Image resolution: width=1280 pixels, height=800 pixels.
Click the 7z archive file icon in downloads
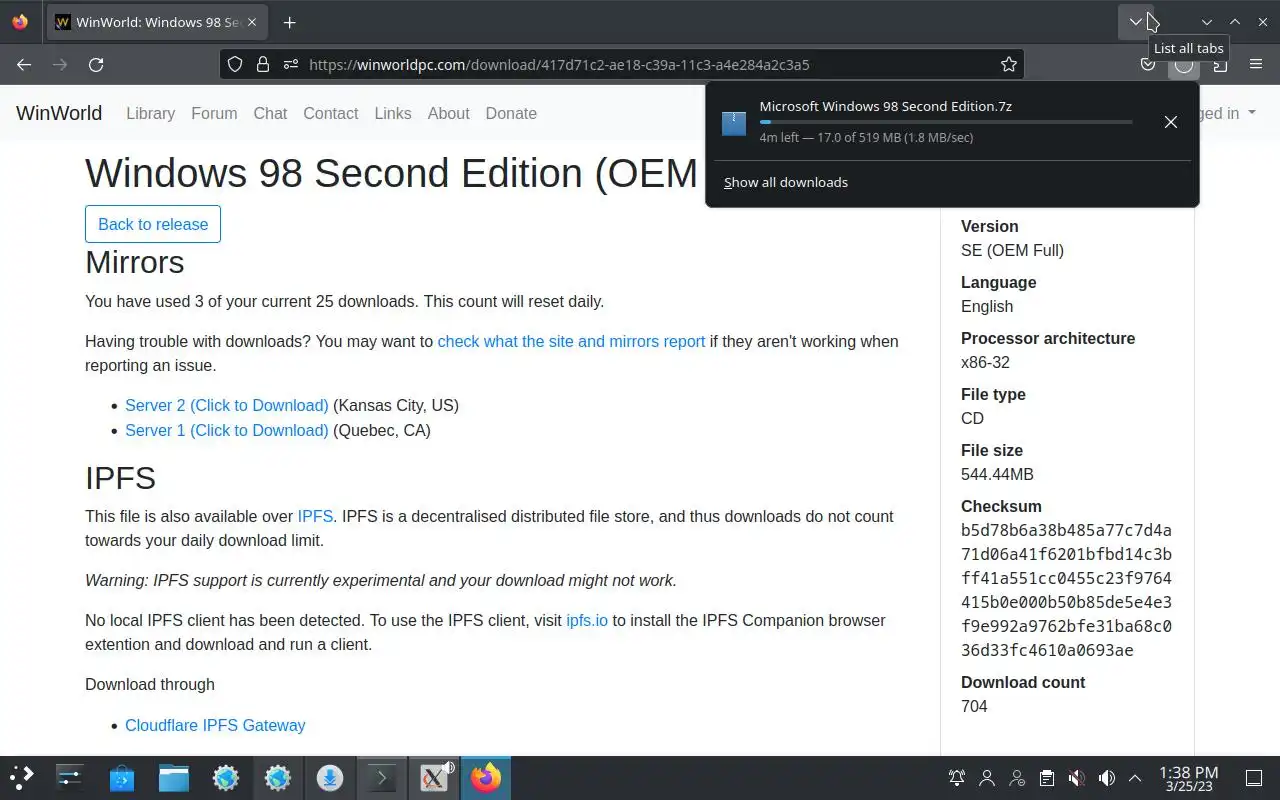(x=734, y=122)
